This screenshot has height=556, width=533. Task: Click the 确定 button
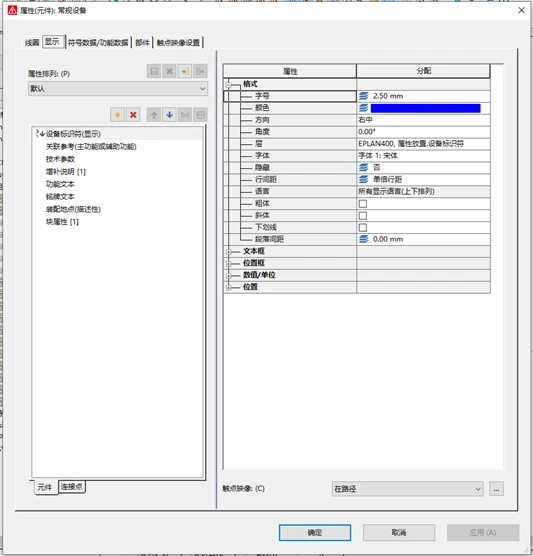point(315,533)
